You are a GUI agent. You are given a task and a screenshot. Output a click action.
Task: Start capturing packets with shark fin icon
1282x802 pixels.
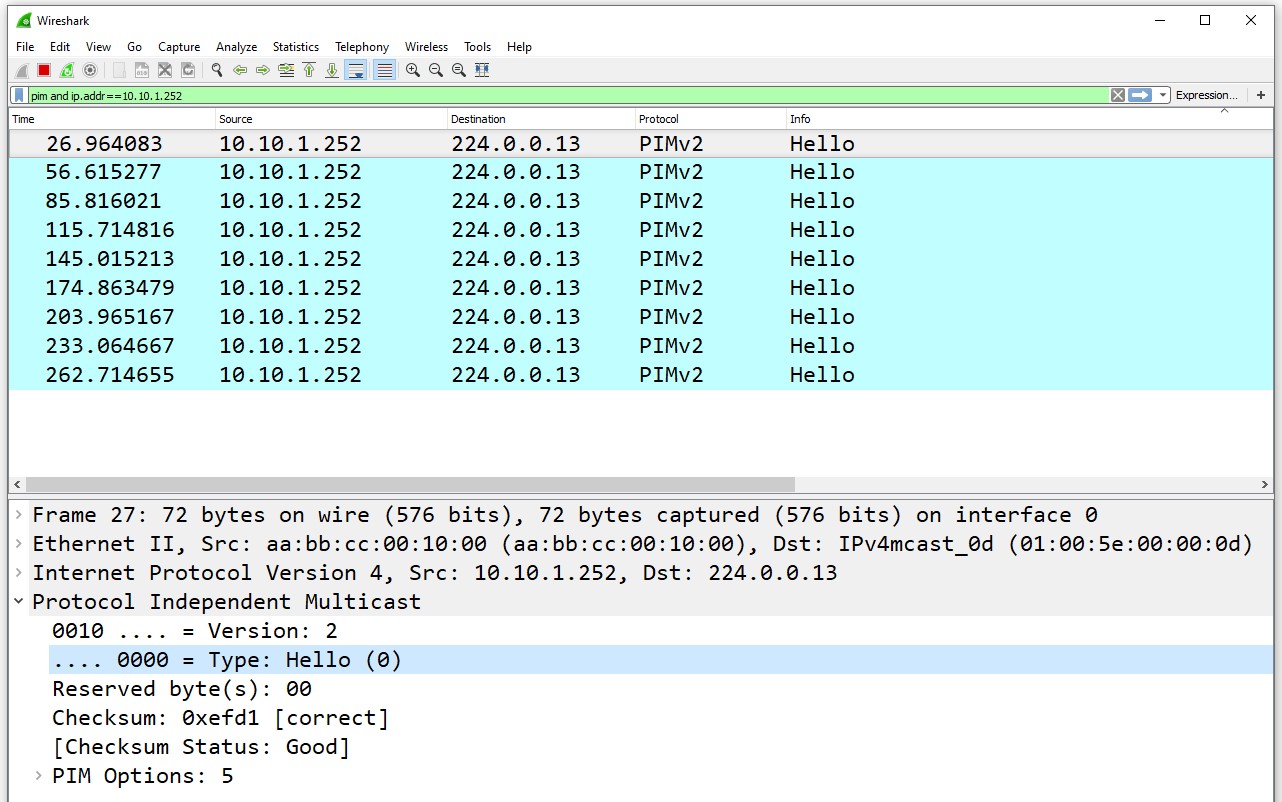[22, 70]
